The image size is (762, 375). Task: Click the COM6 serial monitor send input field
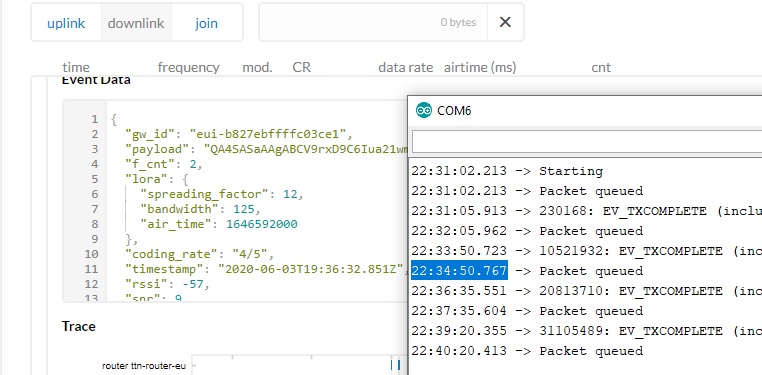pyautogui.click(x=587, y=141)
